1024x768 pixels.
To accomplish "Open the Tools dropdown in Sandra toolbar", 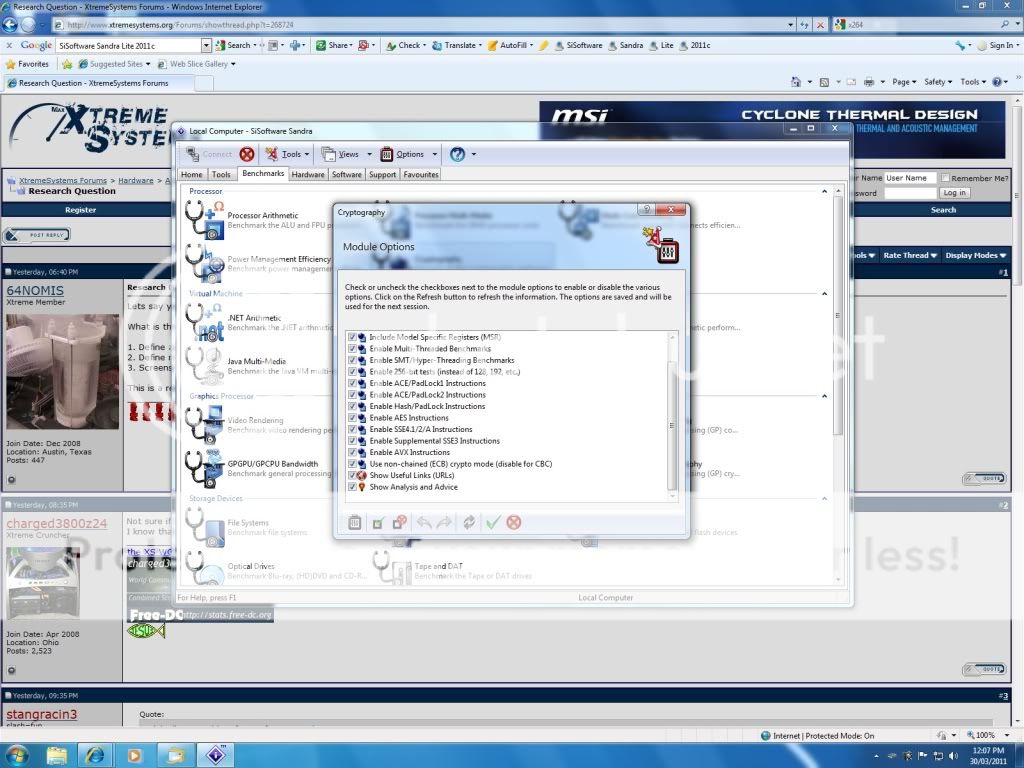I will (289, 154).
